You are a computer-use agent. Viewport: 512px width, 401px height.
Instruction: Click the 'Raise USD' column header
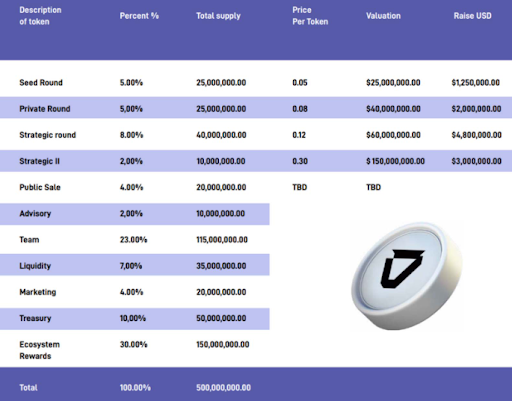click(473, 16)
